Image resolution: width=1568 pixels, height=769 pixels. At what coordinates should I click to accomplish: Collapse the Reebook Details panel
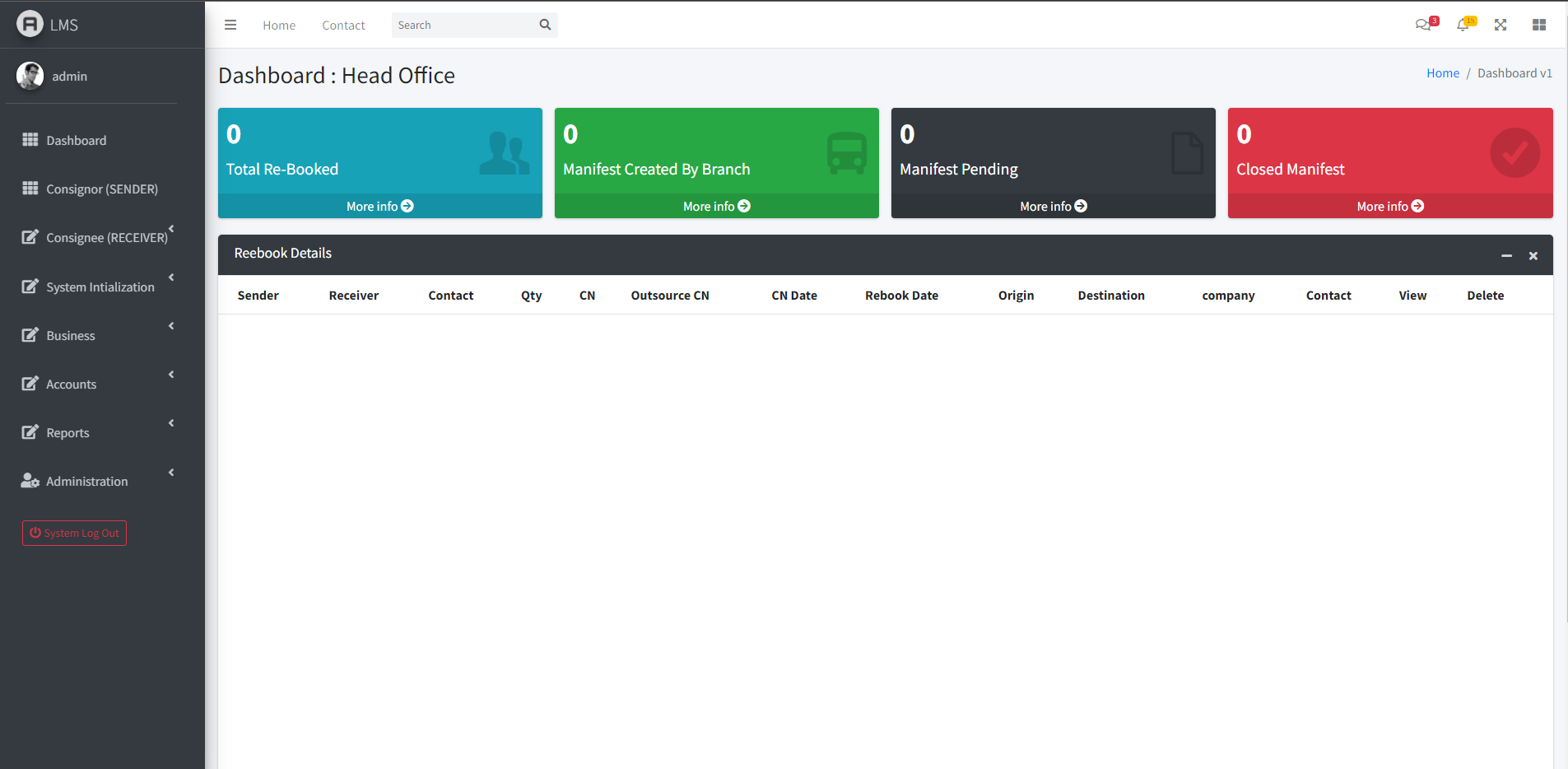pos(1506,256)
